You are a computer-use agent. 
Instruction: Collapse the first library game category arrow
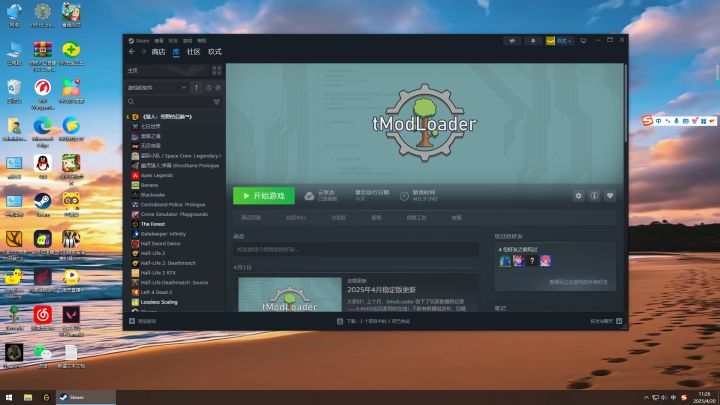pos(128,117)
